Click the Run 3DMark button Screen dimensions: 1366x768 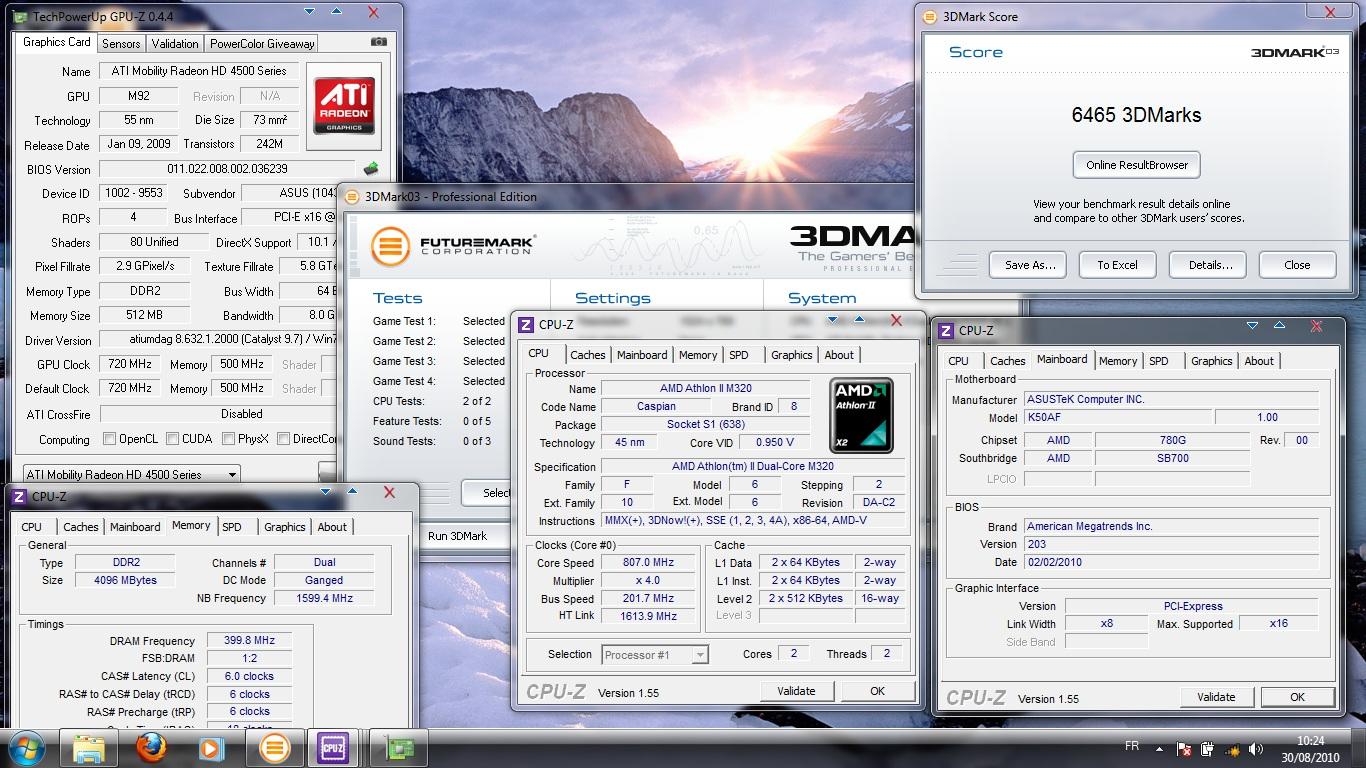click(x=457, y=536)
